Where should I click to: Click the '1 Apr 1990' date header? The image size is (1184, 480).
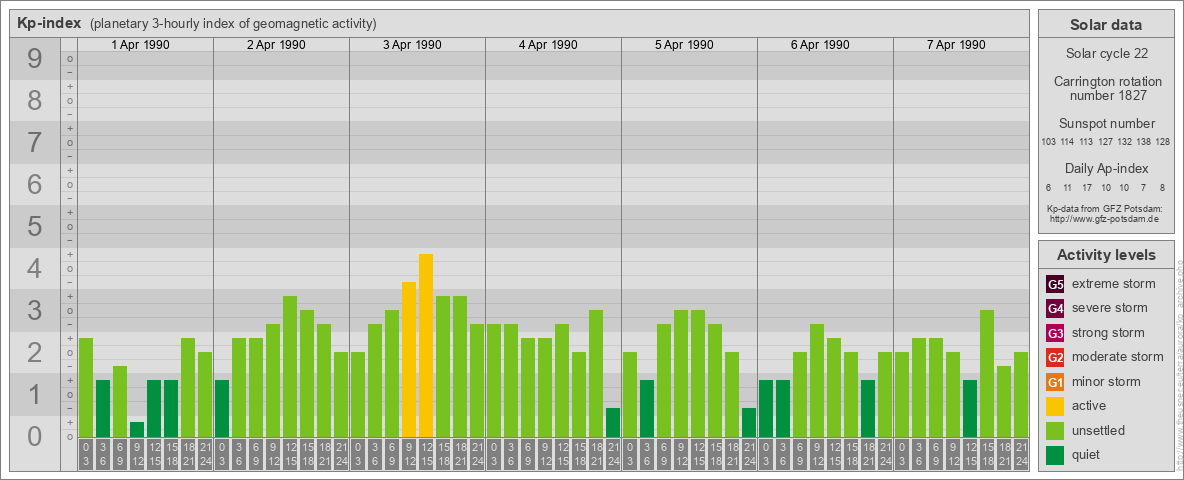tap(141, 45)
